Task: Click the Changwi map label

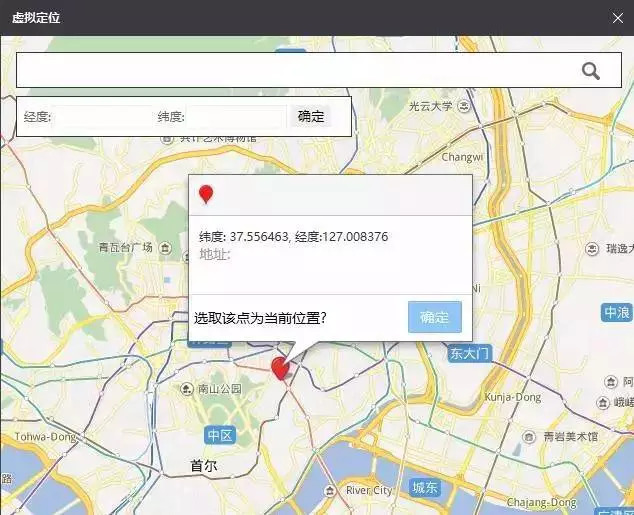Action: coord(462,157)
